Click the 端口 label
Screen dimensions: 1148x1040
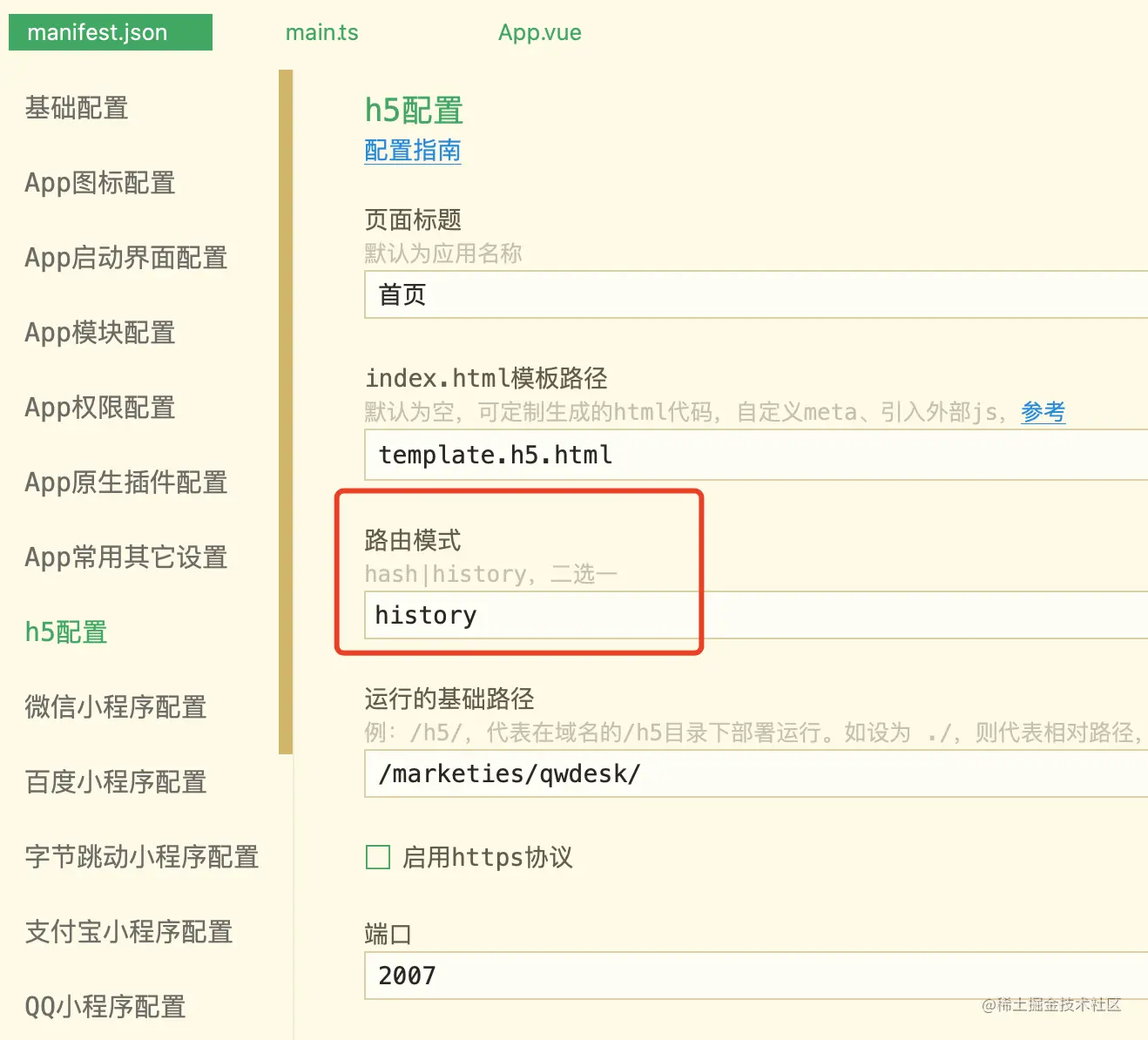tap(388, 935)
